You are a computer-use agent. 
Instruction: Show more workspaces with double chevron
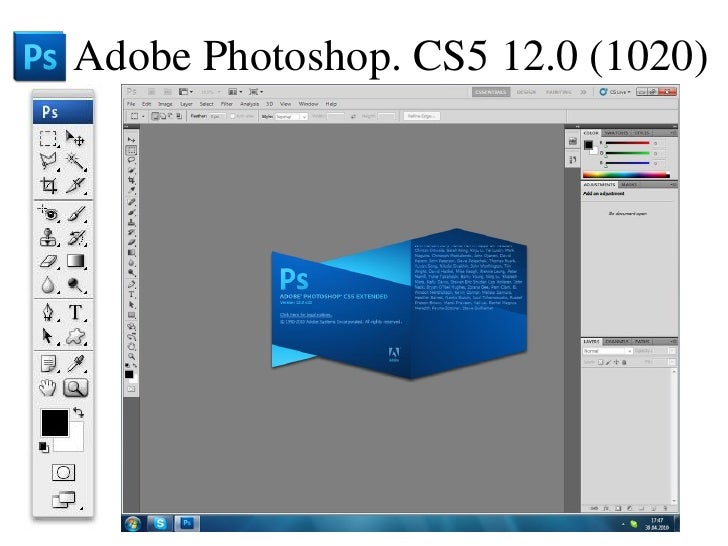pos(583,92)
